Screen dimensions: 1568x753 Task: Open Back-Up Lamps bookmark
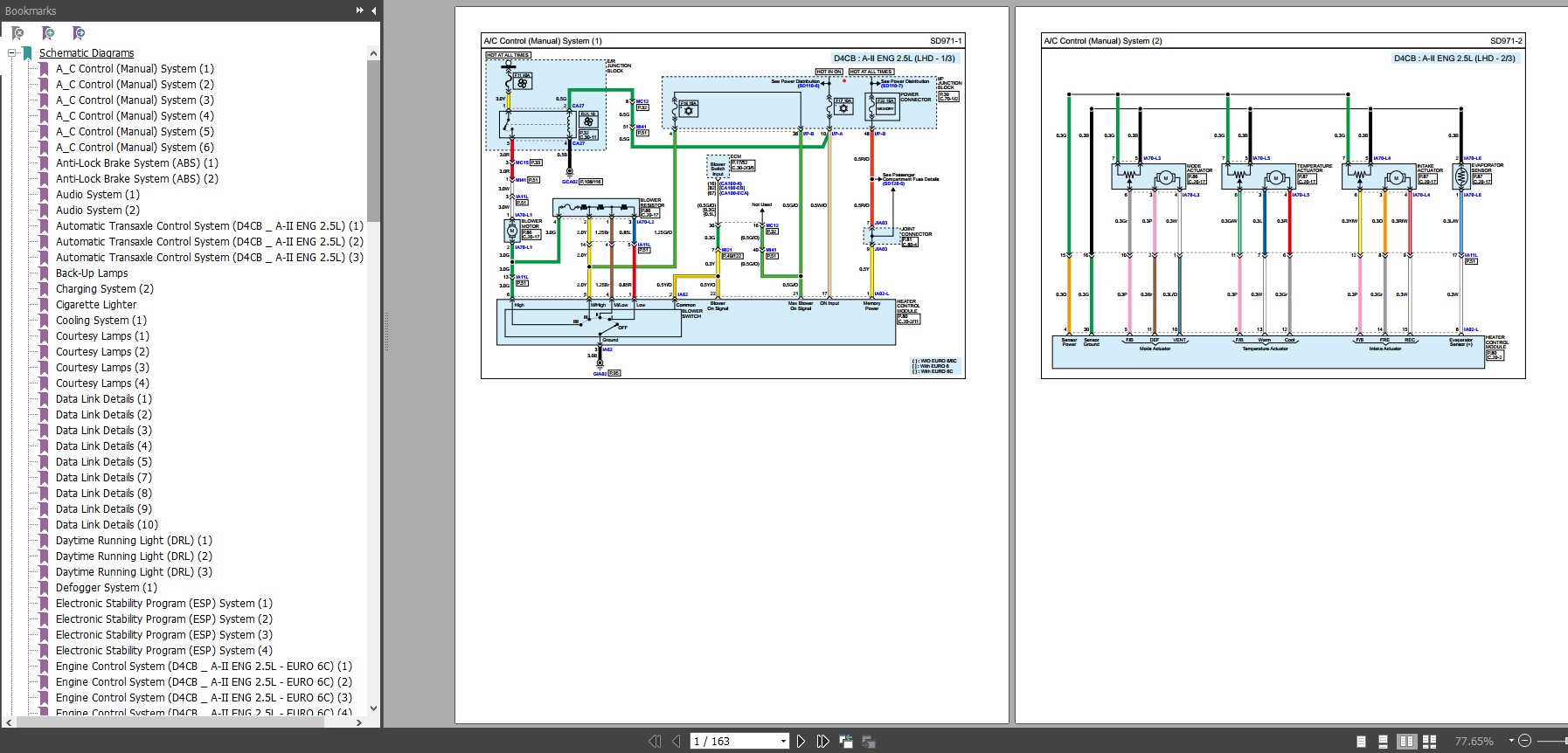click(x=92, y=273)
